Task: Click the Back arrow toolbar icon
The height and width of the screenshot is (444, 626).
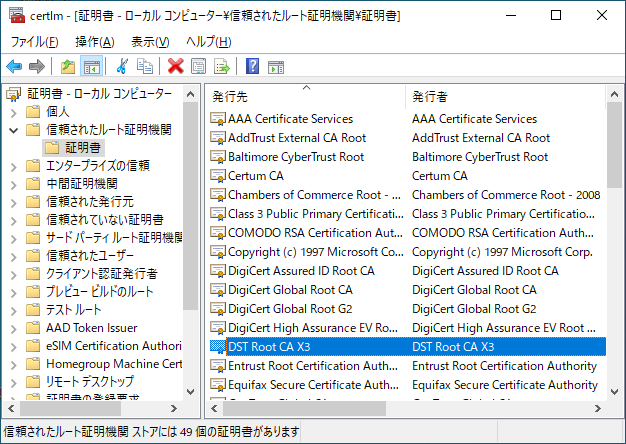Action: tap(14, 66)
